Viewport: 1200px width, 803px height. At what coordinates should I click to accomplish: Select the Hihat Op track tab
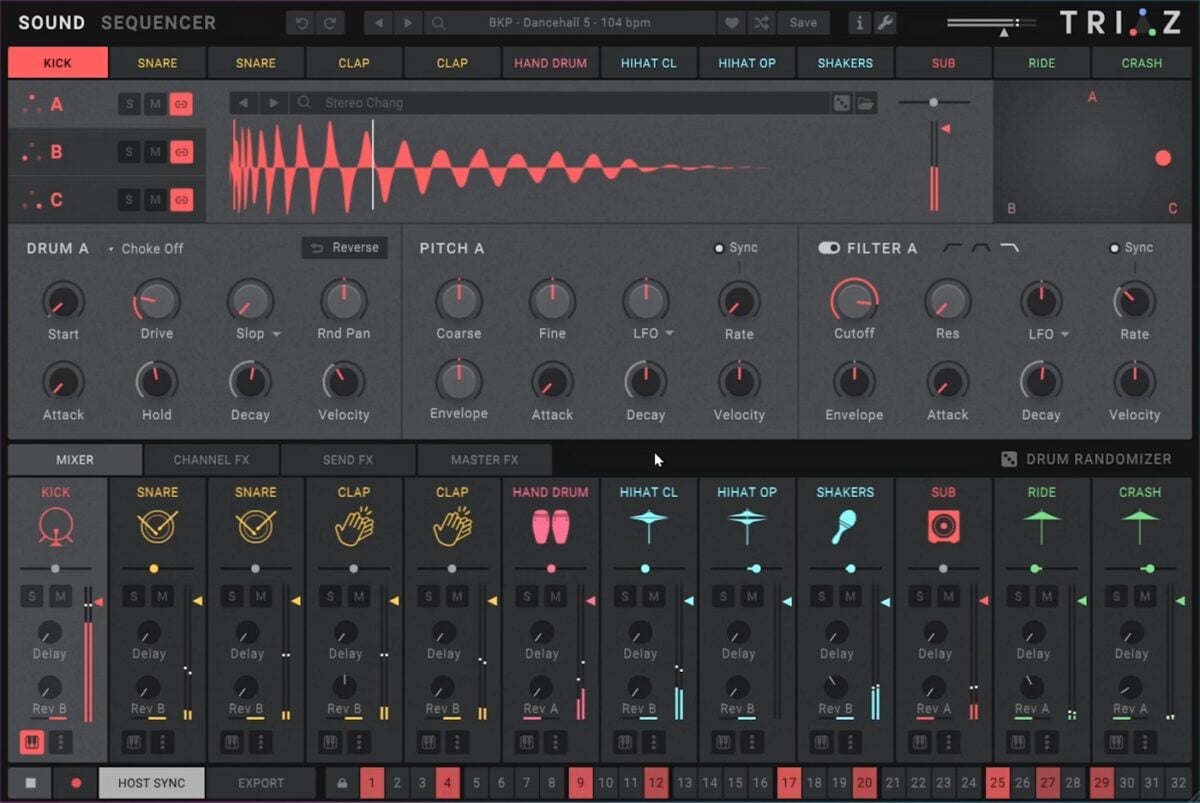(747, 62)
